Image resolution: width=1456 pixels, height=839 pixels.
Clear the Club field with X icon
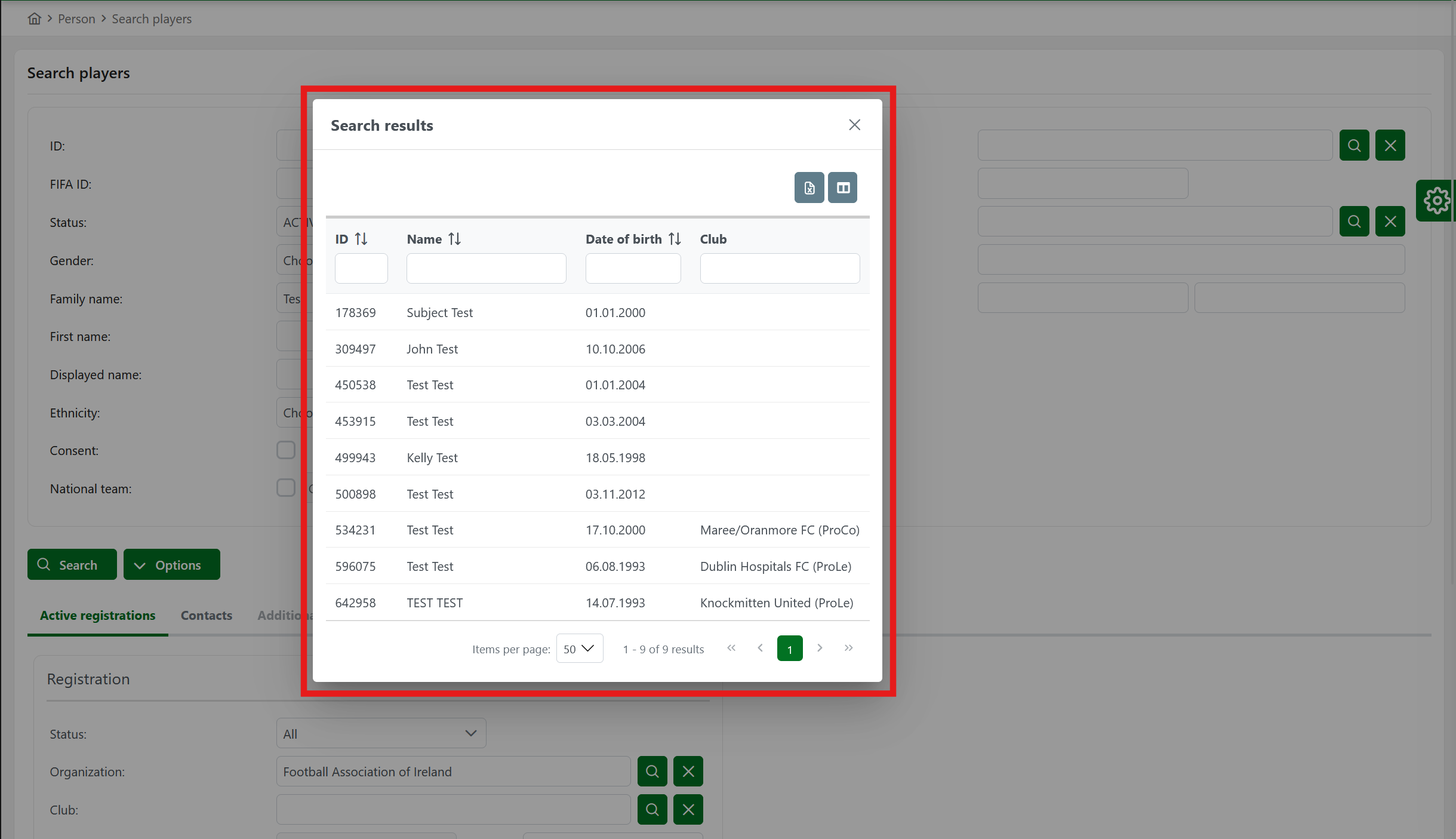[688, 810]
